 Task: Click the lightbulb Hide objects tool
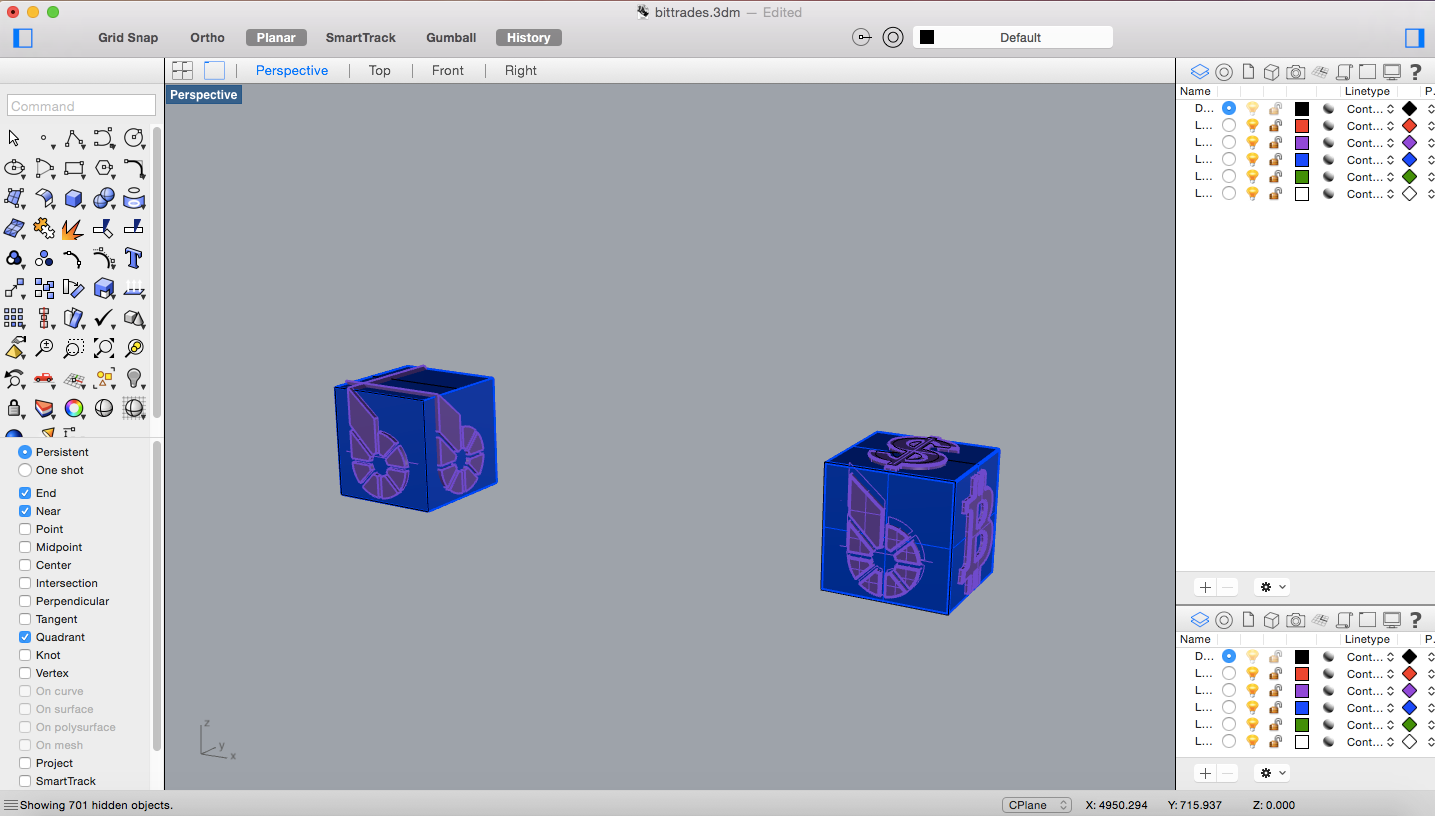[134, 378]
